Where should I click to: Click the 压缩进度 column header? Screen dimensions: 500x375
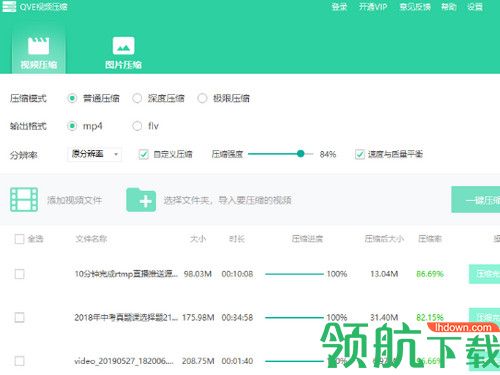tap(307, 239)
